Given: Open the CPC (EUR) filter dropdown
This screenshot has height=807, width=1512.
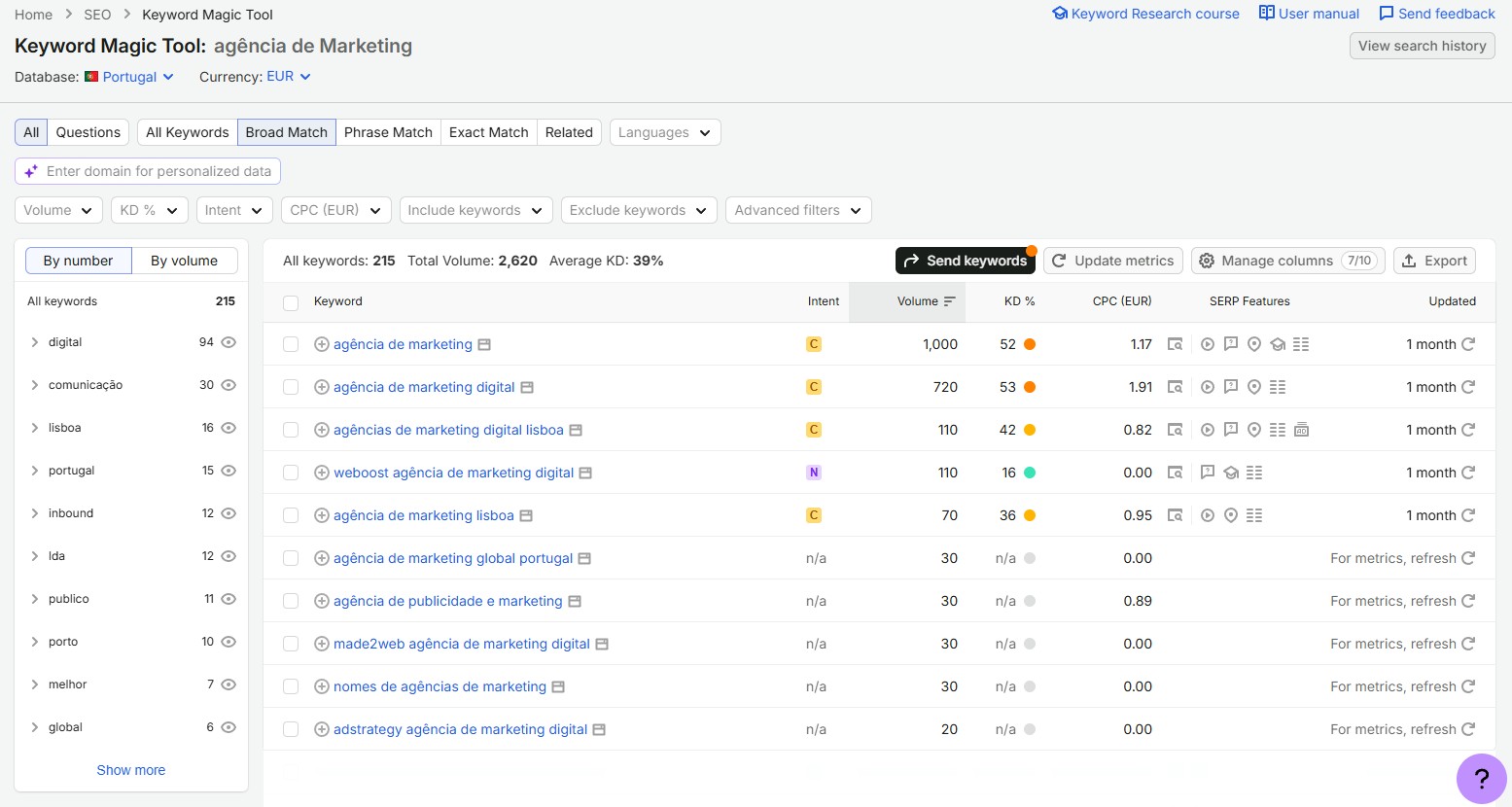Looking at the screenshot, I should pos(336,210).
